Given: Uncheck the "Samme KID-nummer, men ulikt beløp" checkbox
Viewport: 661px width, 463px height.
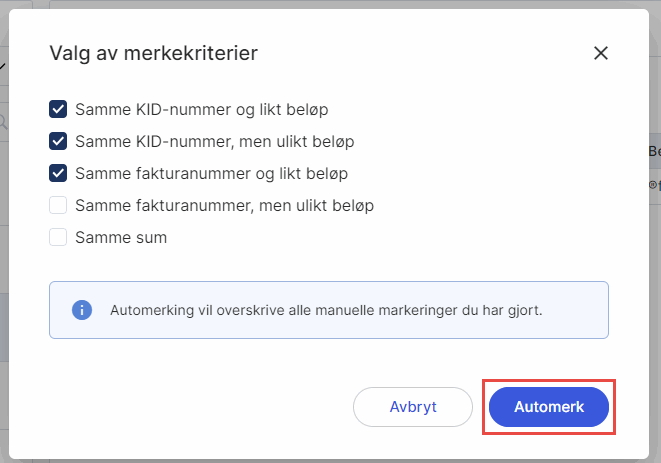Looking at the screenshot, I should (58, 141).
